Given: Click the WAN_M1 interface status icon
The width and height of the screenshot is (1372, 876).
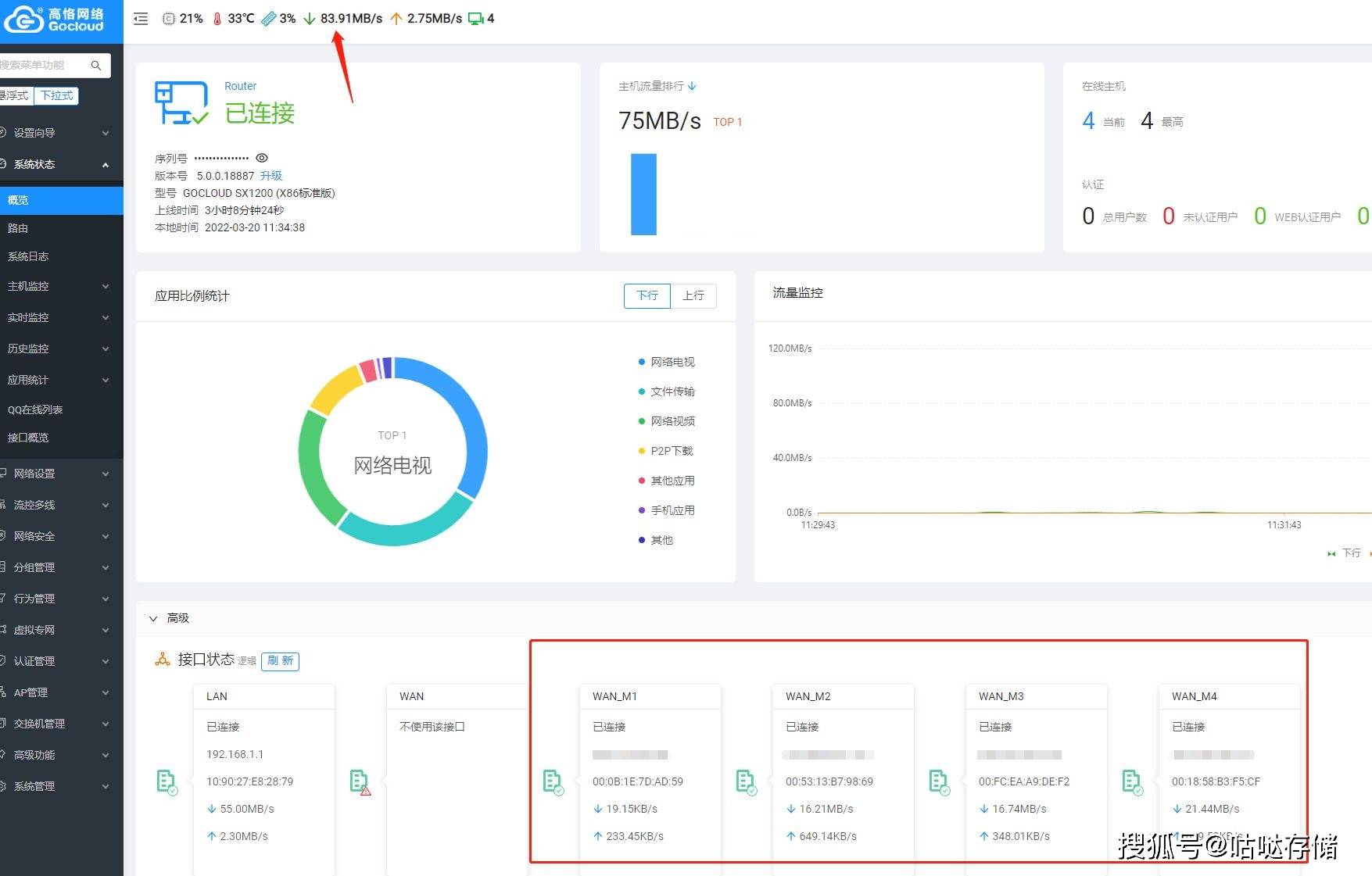Looking at the screenshot, I should [553, 781].
